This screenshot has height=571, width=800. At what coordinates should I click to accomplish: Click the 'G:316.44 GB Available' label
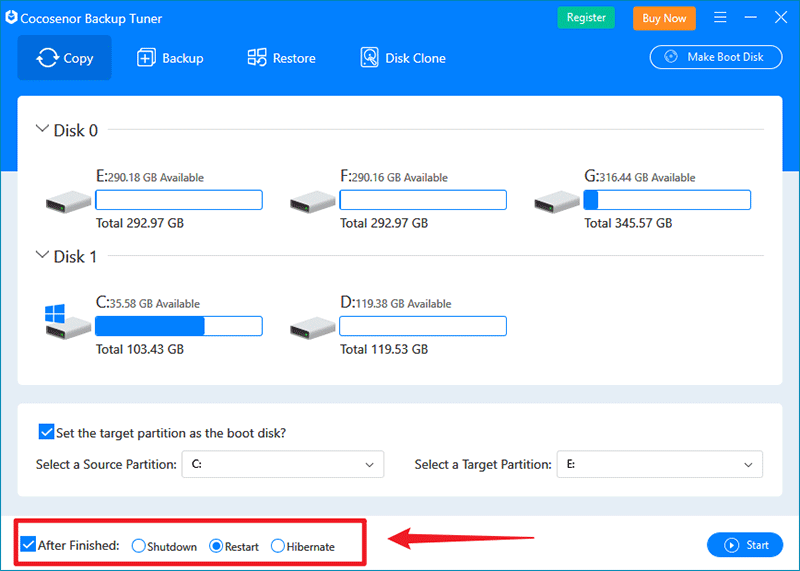pyautogui.click(x=640, y=177)
